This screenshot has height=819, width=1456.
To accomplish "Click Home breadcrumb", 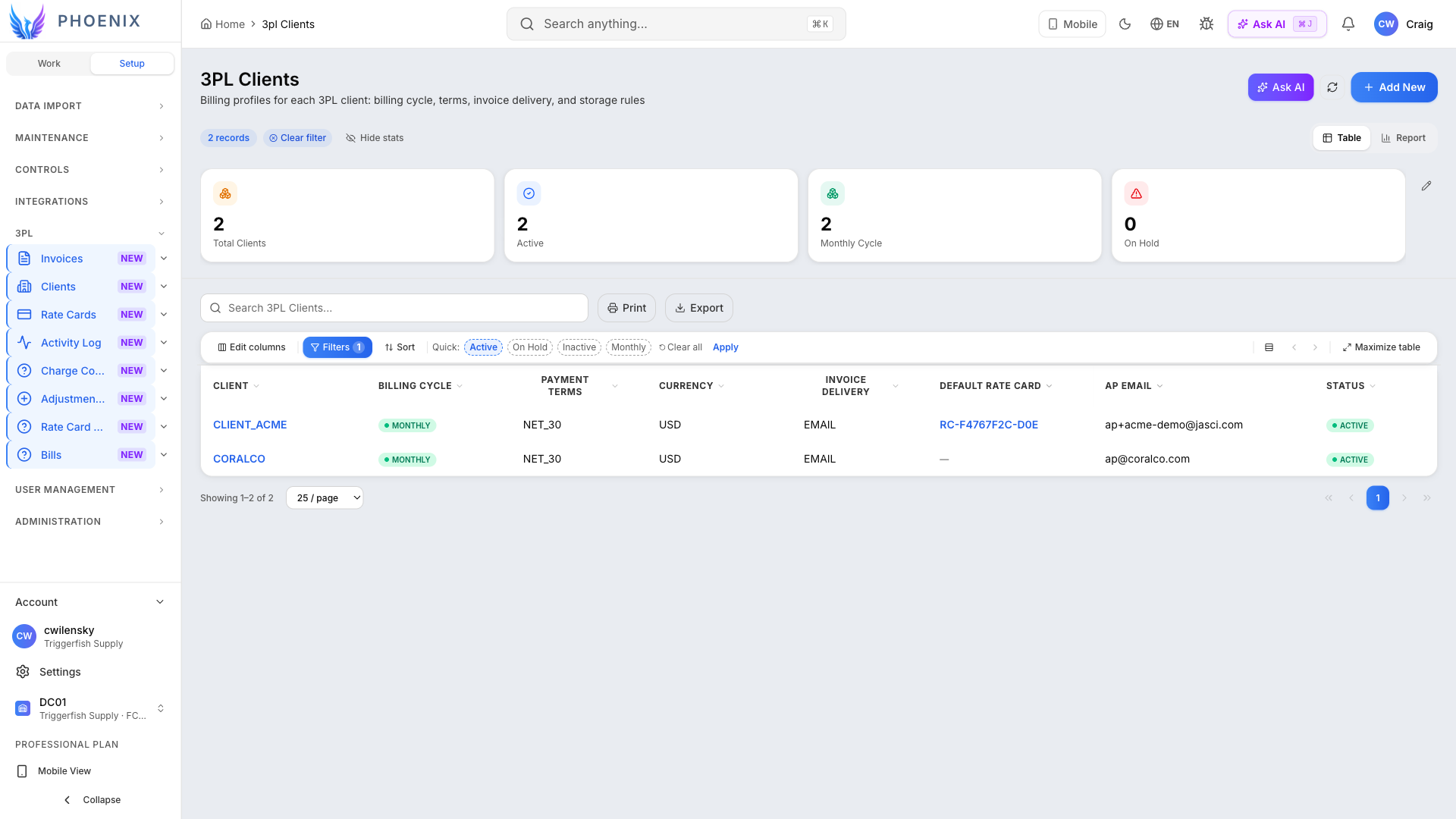I will 222,24.
